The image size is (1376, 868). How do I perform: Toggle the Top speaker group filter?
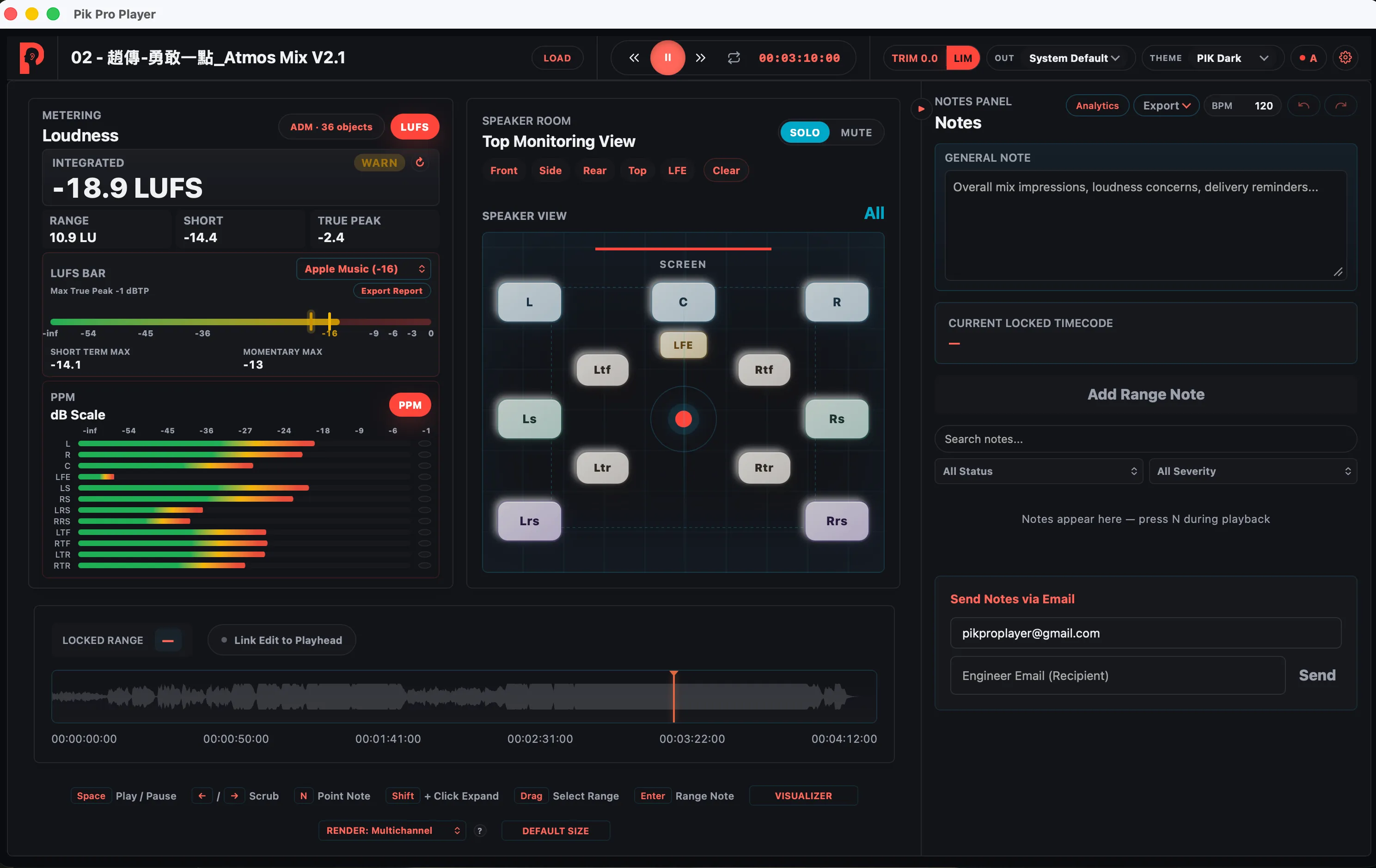tap(637, 170)
